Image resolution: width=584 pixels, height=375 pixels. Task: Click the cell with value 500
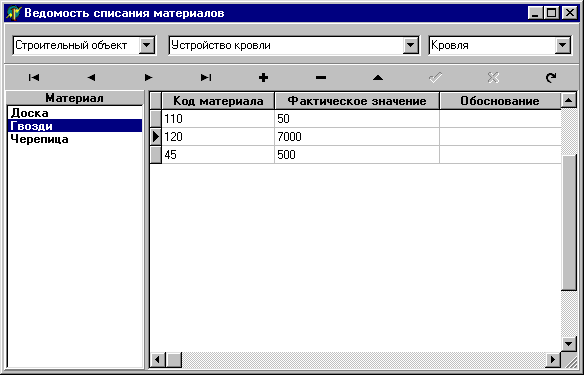point(357,155)
